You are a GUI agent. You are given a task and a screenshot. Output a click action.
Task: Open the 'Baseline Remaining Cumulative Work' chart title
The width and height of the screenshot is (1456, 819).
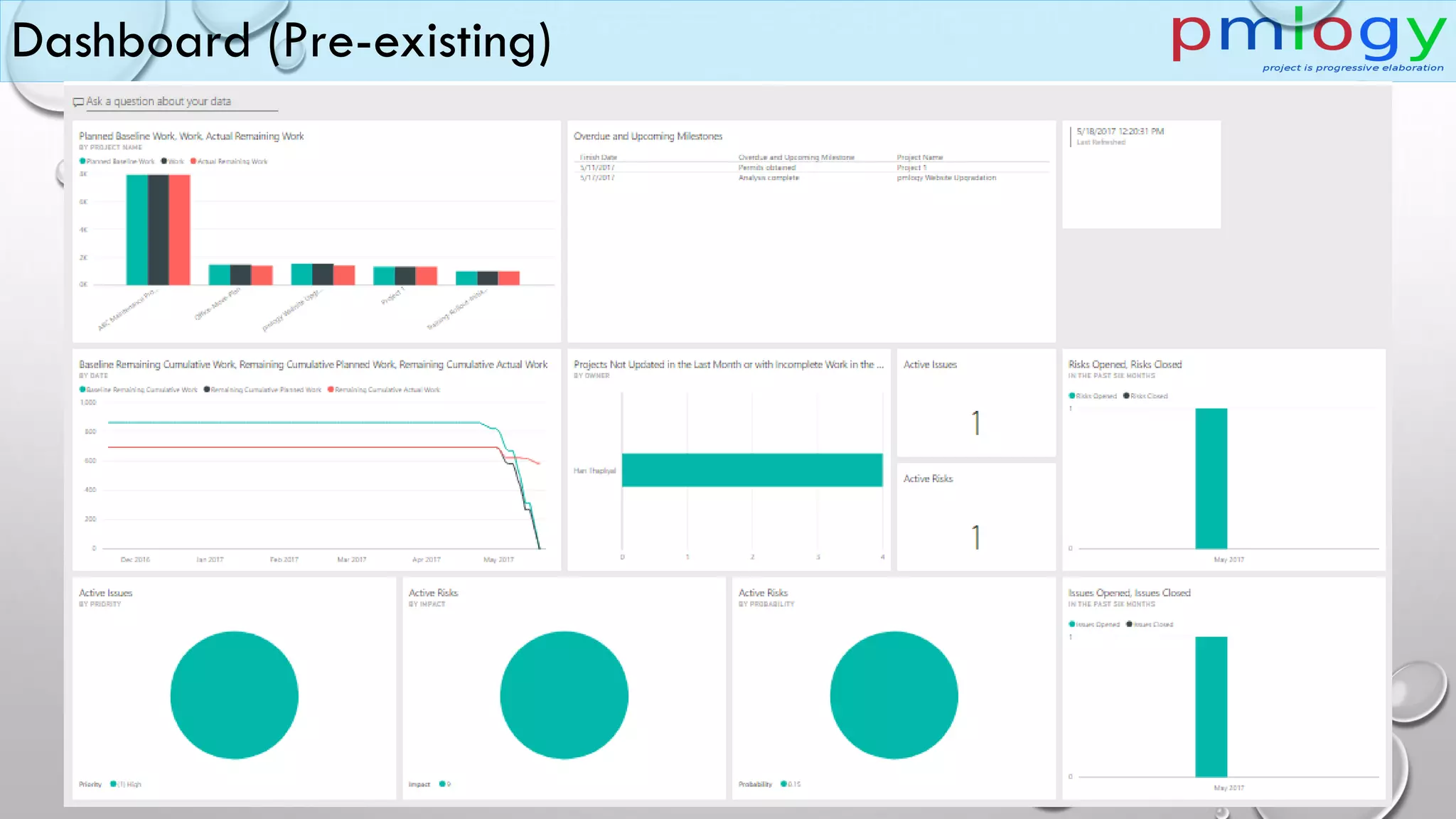point(314,364)
